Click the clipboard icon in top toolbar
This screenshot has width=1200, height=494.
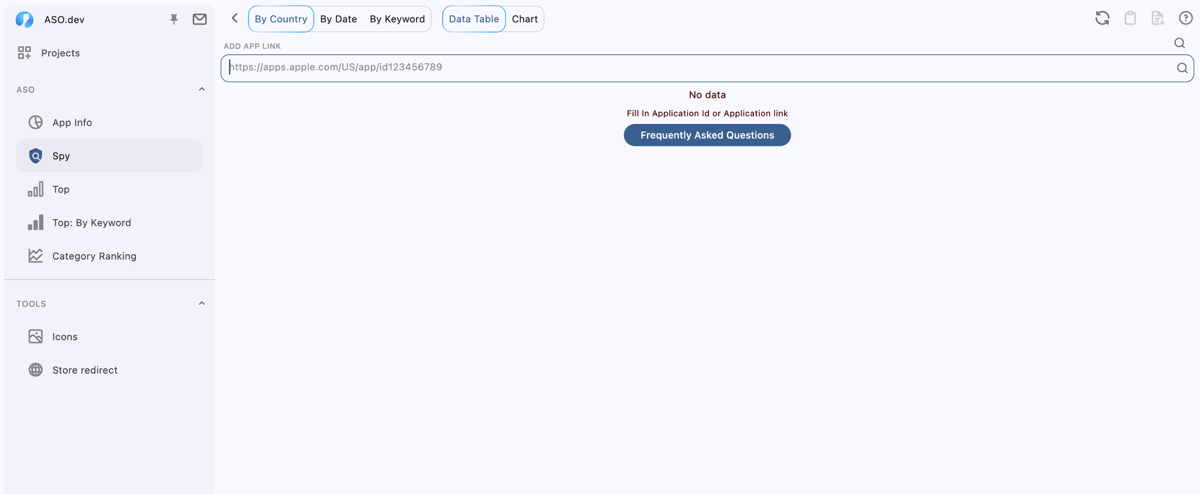coord(1130,18)
